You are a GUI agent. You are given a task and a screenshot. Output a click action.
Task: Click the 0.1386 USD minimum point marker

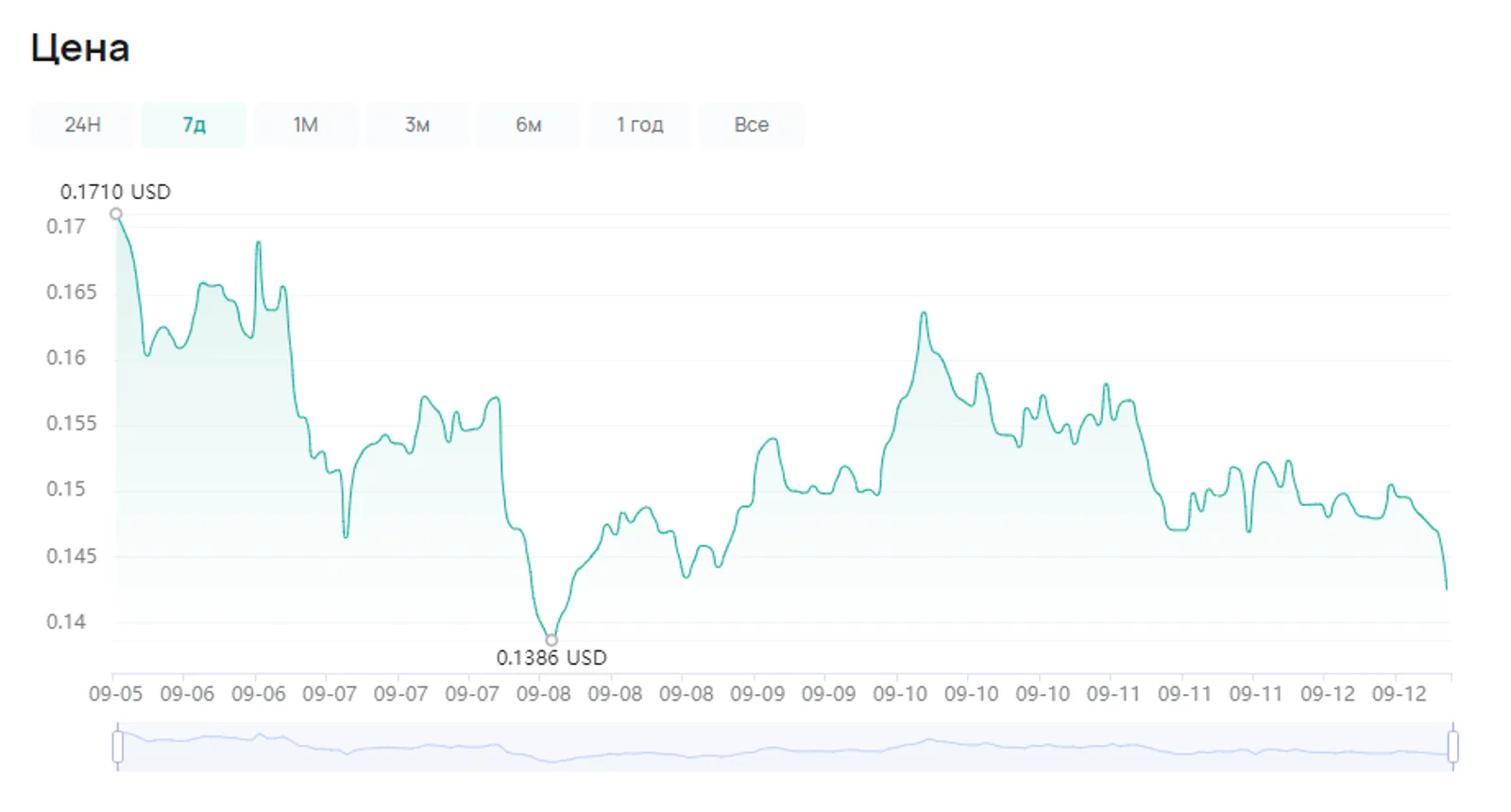(x=552, y=640)
